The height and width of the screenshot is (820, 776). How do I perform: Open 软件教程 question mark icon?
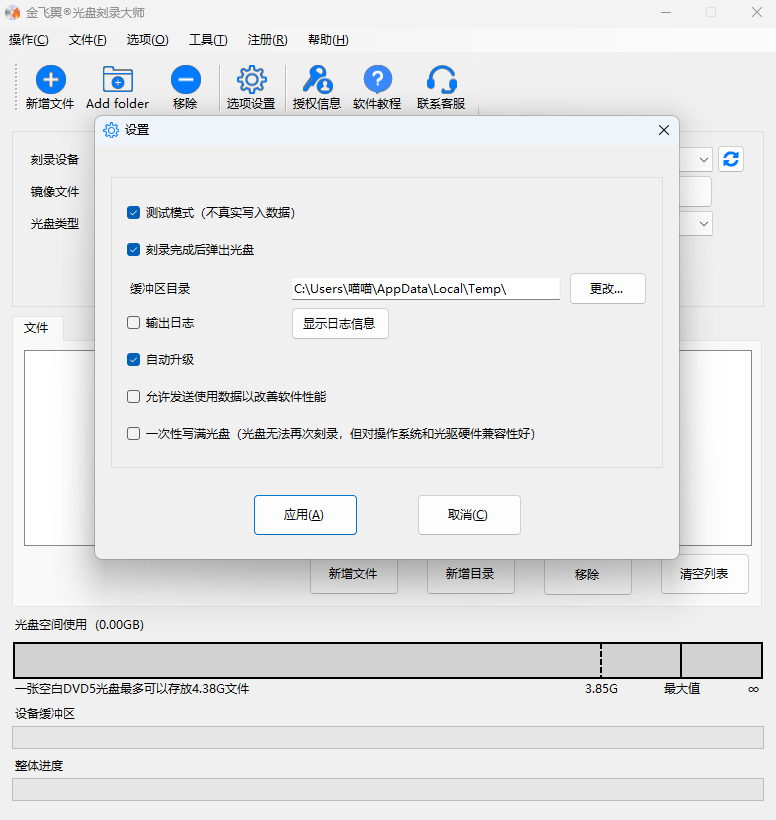pyautogui.click(x=377, y=80)
